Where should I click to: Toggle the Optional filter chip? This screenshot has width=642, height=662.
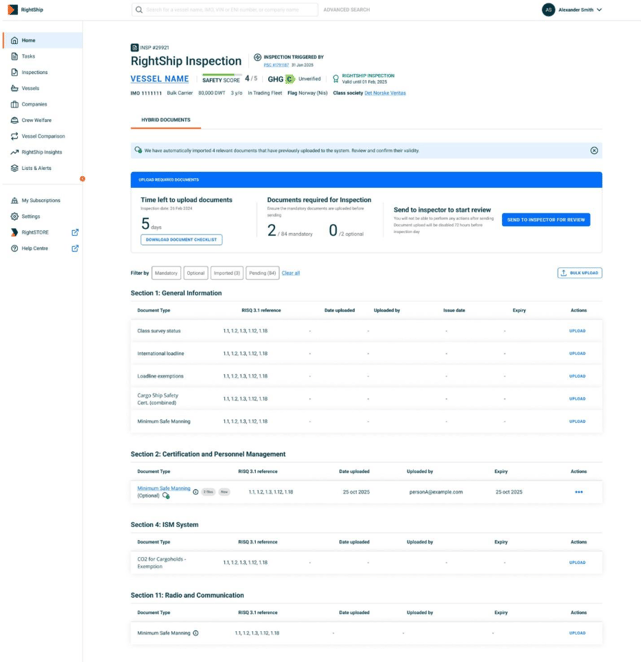coord(196,273)
